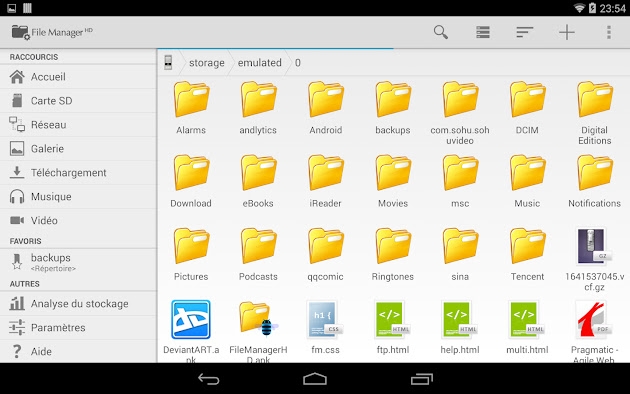Image resolution: width=630 pixels, height=394 pixels.
Task: Select device root icon in breadcrumb
Action: (168, 63)
